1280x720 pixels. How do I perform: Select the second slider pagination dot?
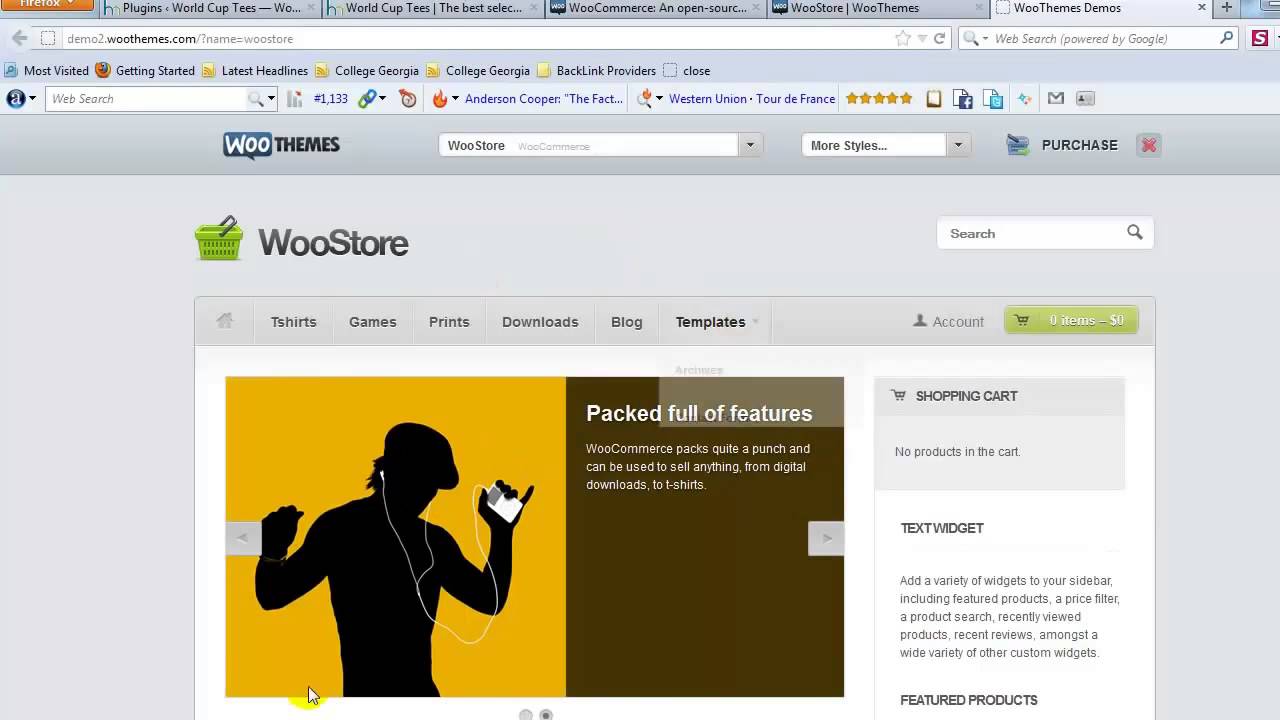pos(546,714)
